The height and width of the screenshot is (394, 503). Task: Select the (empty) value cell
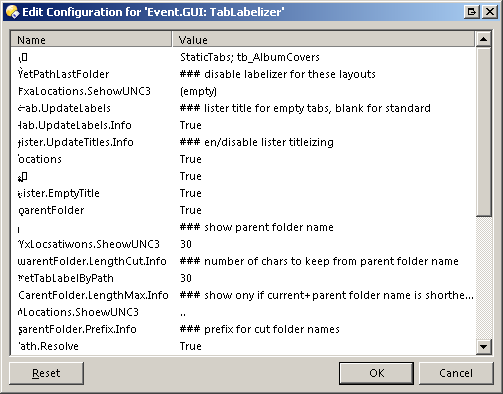tap(198, 91)
